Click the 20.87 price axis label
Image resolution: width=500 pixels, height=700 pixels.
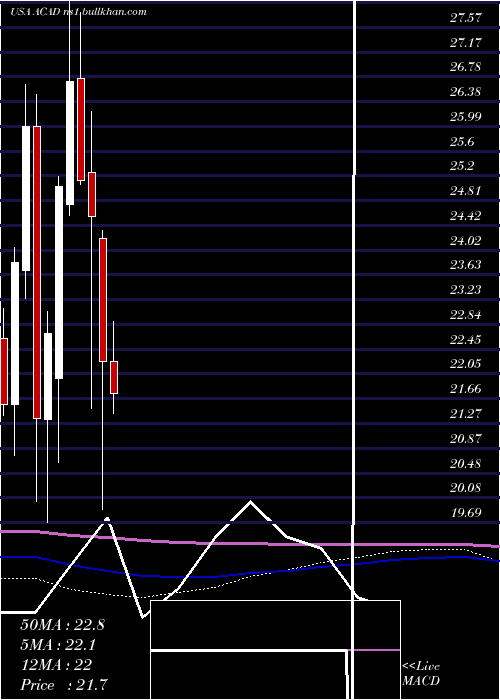click(466, 439)
